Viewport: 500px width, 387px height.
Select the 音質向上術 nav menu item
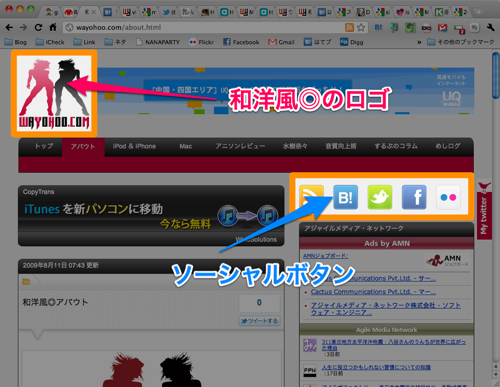coord(341,146)
